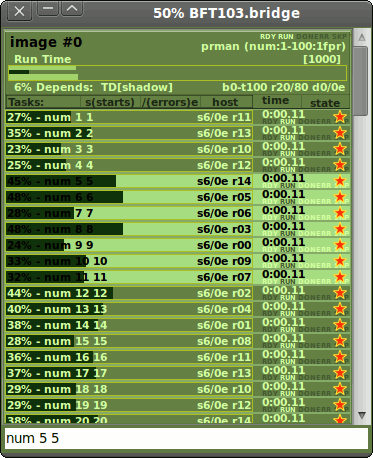Click the star state icon for num 12 row
Image resolution: width=373 pixels, height=458 pixels.
[340, 293]
